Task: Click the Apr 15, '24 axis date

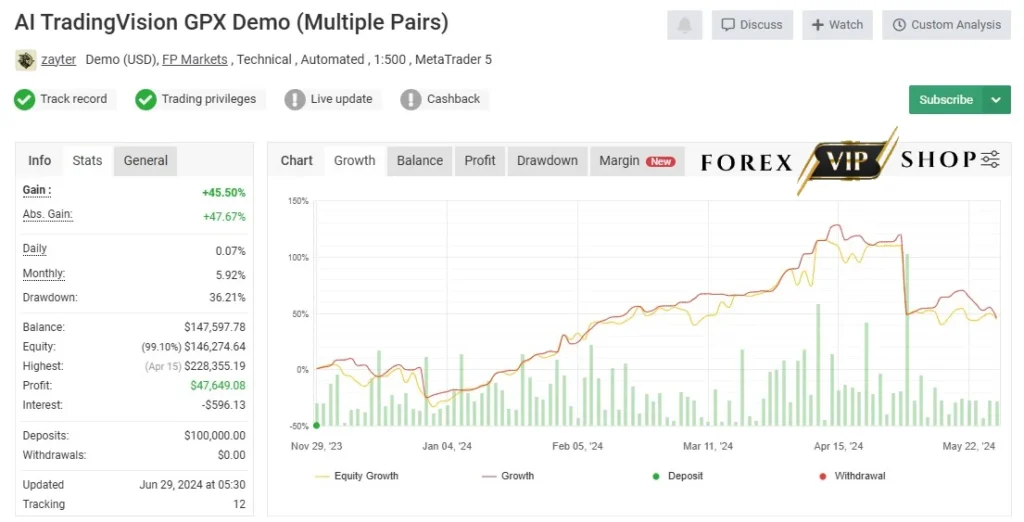Action: pyautogui.click(x=839, y=446)
